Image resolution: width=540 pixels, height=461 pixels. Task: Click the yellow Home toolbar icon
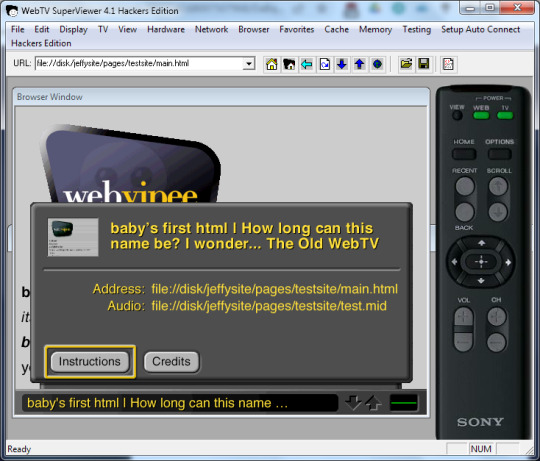[x=272, y=64]
